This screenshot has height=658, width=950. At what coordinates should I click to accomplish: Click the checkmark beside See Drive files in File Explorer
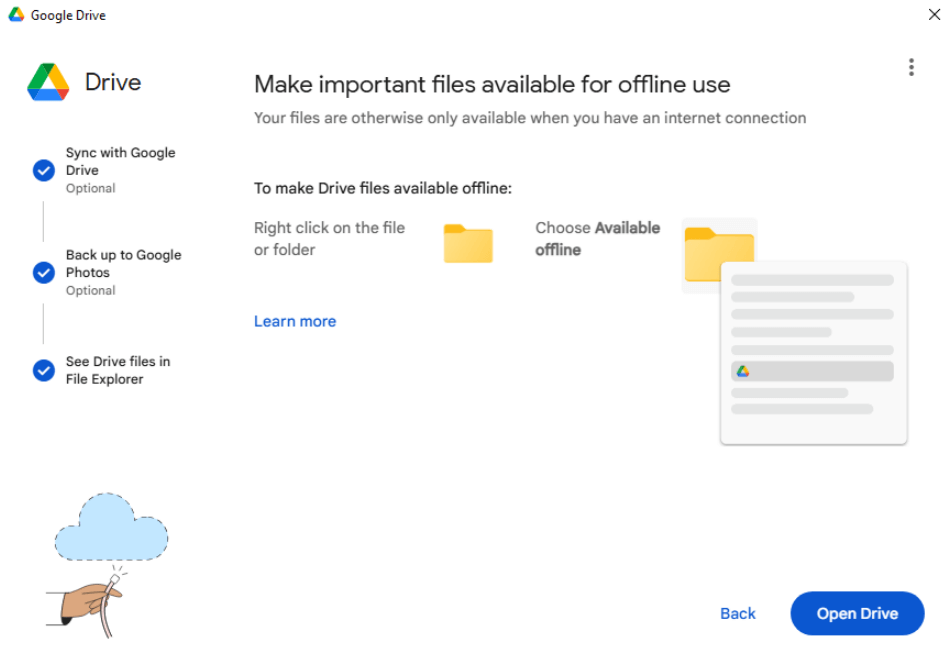tap(43, 371)
